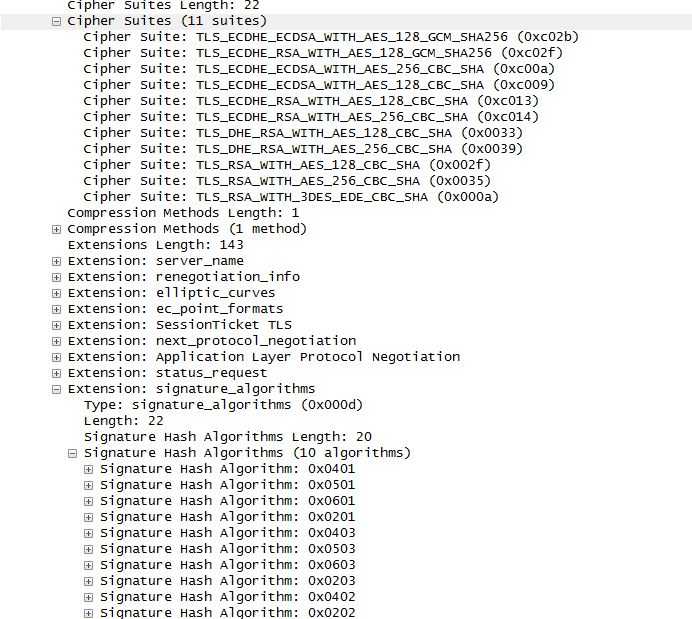Screen dimensions: 692x619
Task: Select Type: signature_algorithms (0x000d) row
Action: (223, 405)
